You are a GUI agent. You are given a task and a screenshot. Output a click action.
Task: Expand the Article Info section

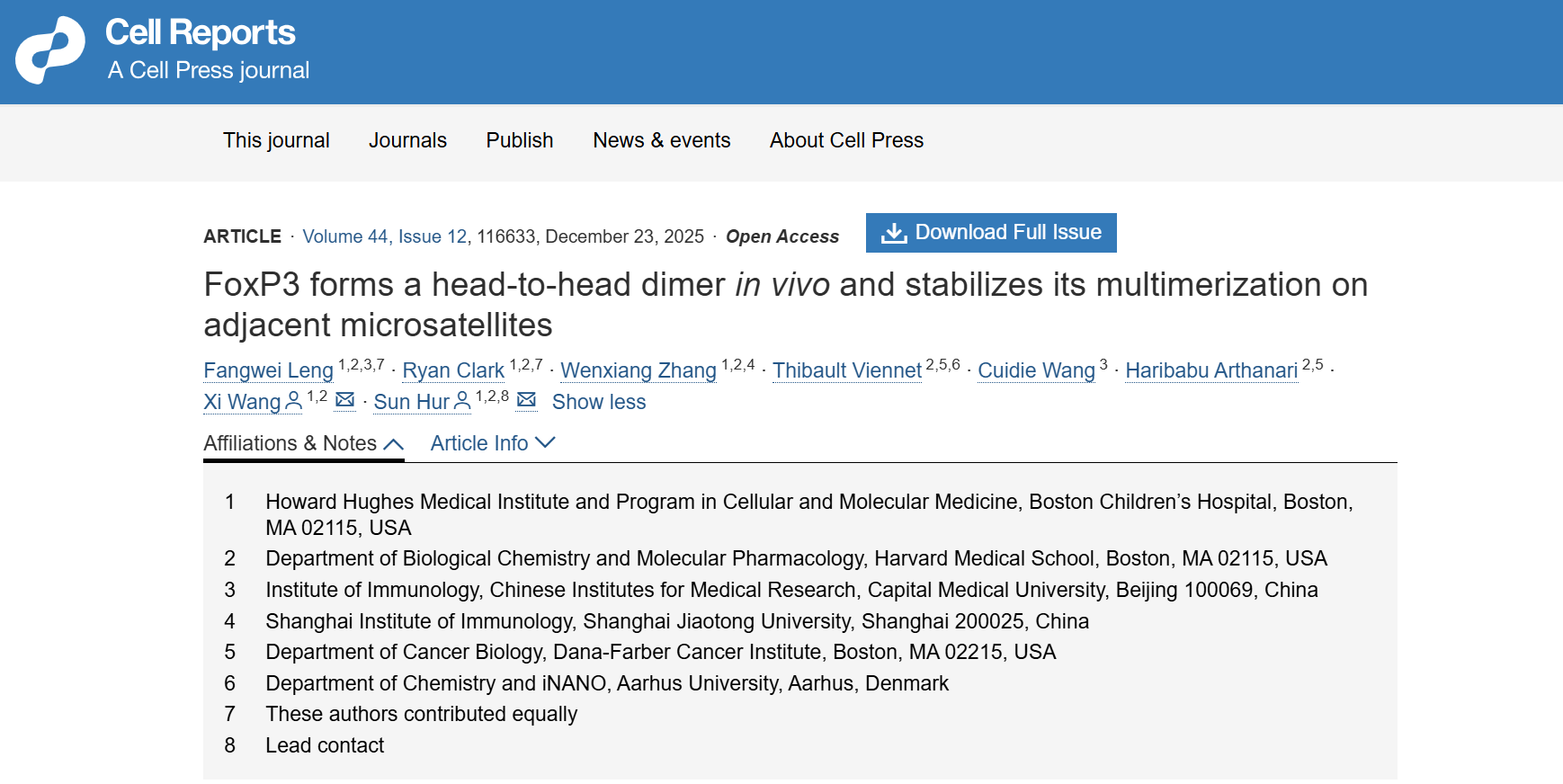(x=493, y=443)
